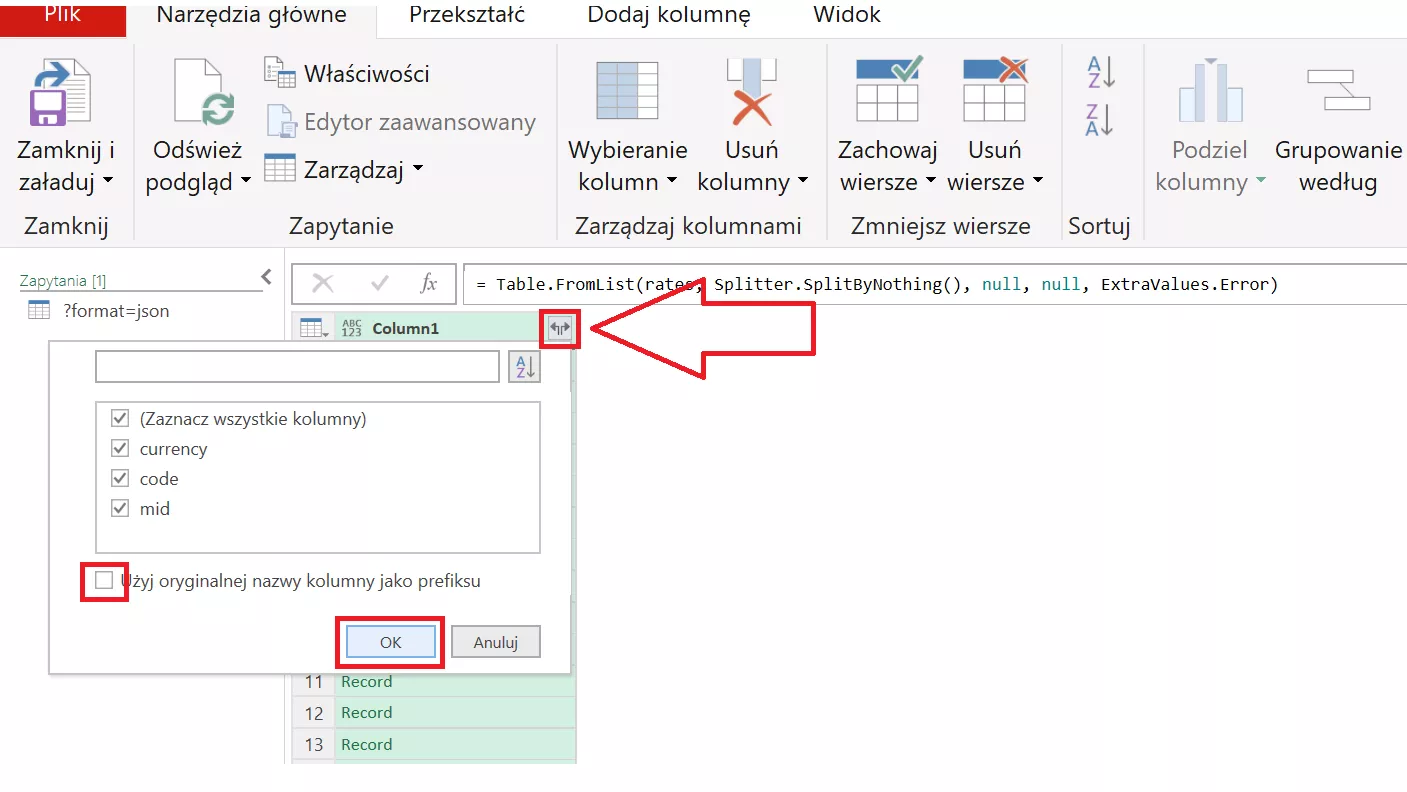Click the Usuń kolumny icon

coord(752,92)
